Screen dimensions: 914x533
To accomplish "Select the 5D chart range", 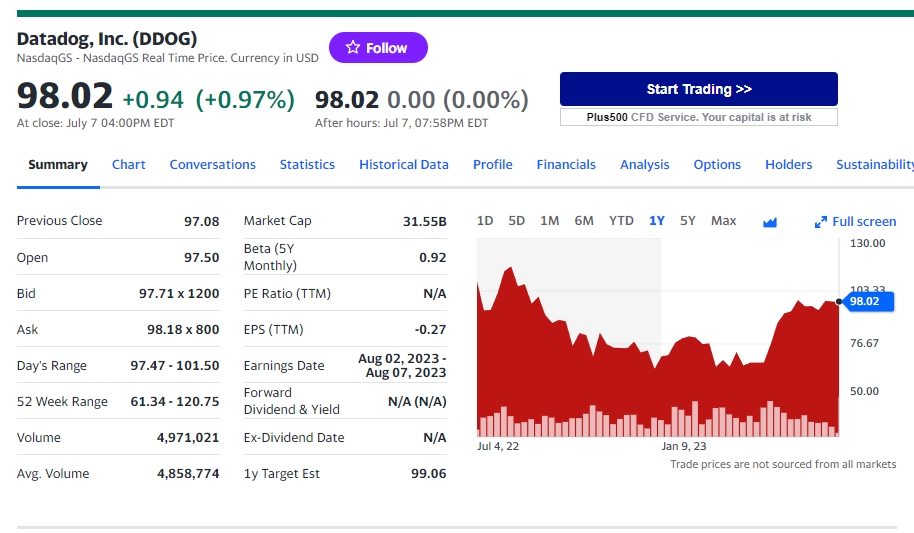I will click(516, 220).
